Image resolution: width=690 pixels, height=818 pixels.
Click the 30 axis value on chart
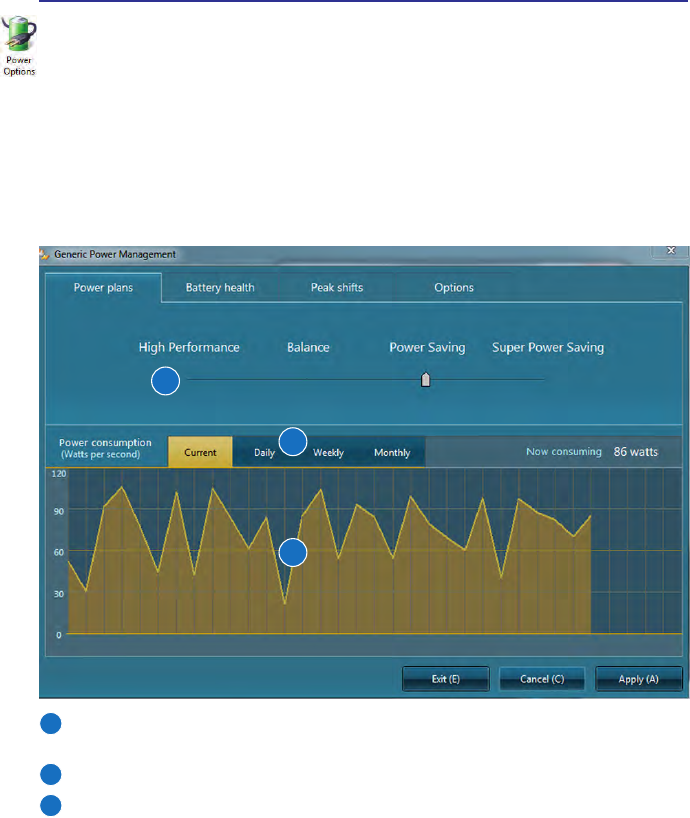pyautogui.click(x=59, y=594)
